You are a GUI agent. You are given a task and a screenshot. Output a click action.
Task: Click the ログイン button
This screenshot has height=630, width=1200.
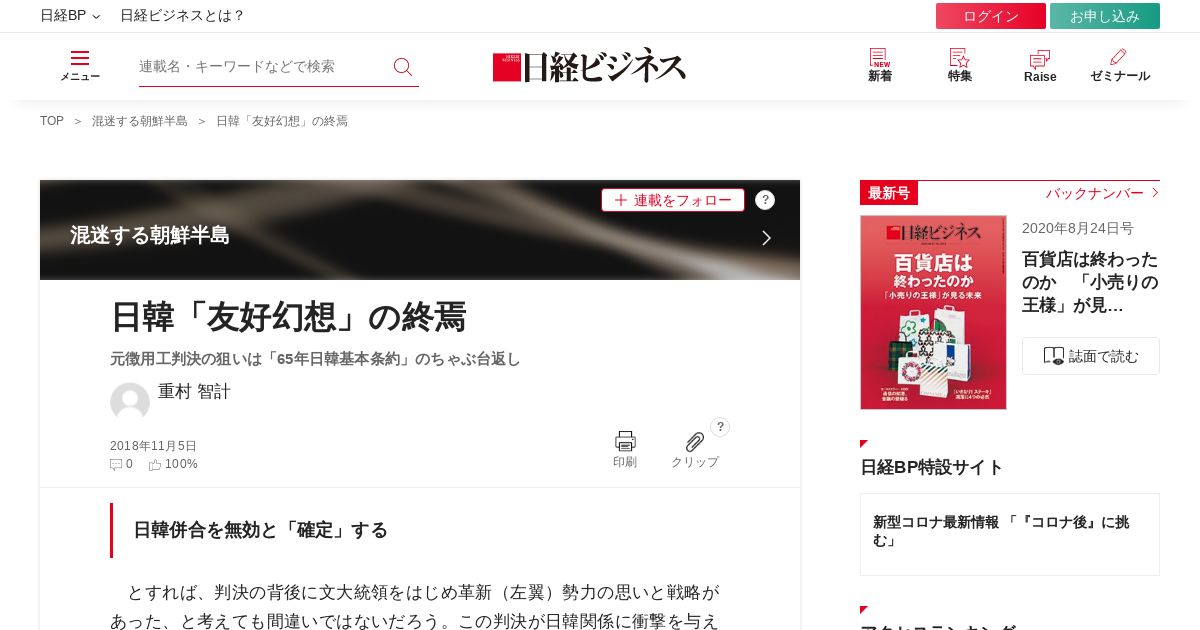click(991, 16)
